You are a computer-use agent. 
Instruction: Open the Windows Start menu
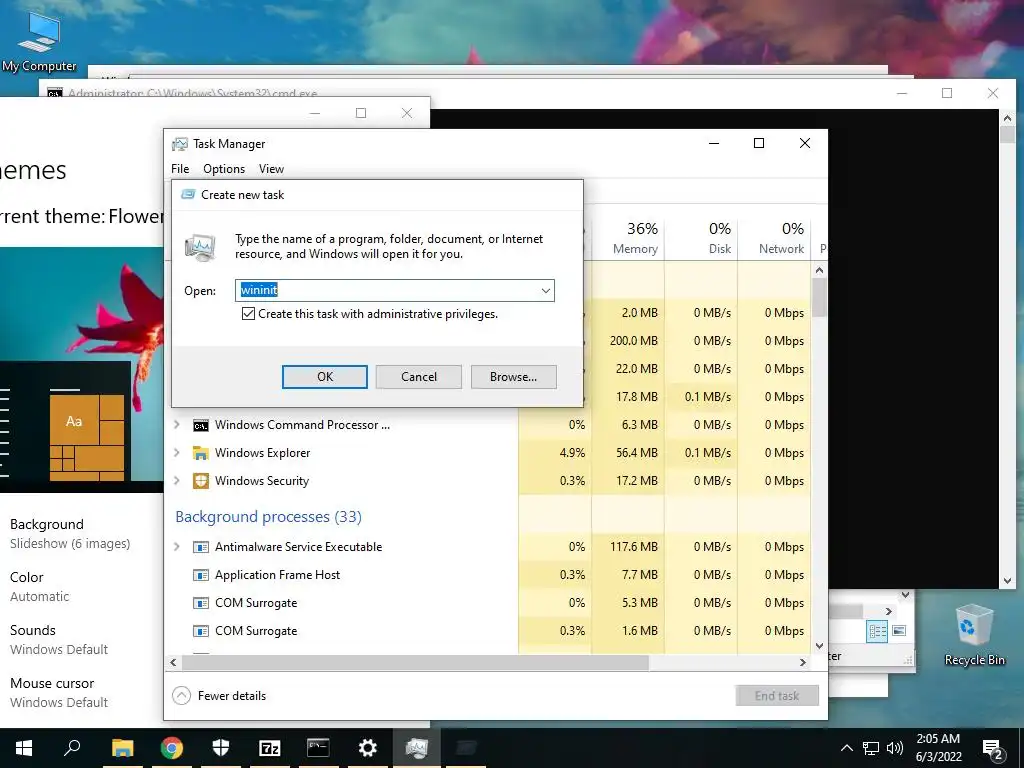point(24,748)
